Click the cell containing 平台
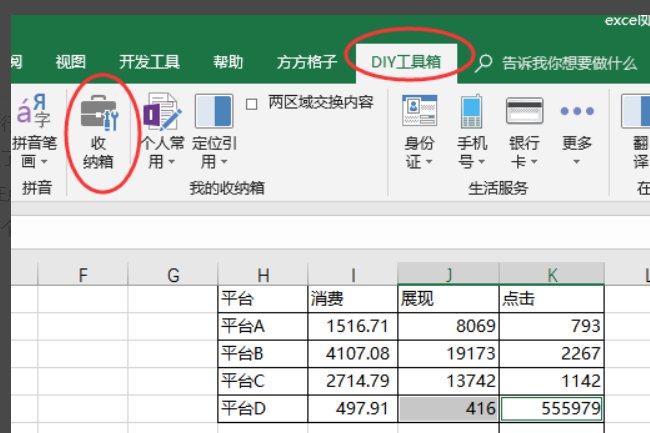650x433 pixels. coord(263,299)
